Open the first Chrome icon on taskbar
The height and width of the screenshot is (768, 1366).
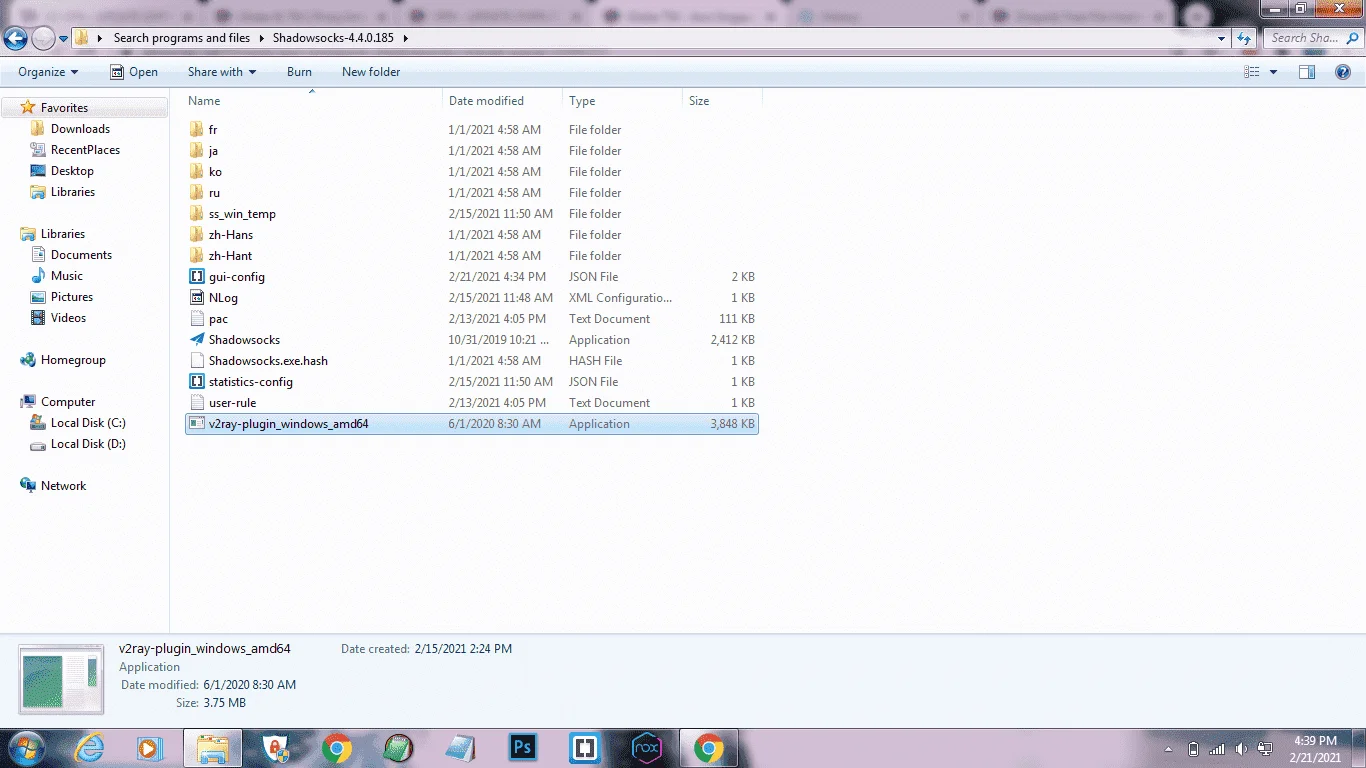point(337,748)
